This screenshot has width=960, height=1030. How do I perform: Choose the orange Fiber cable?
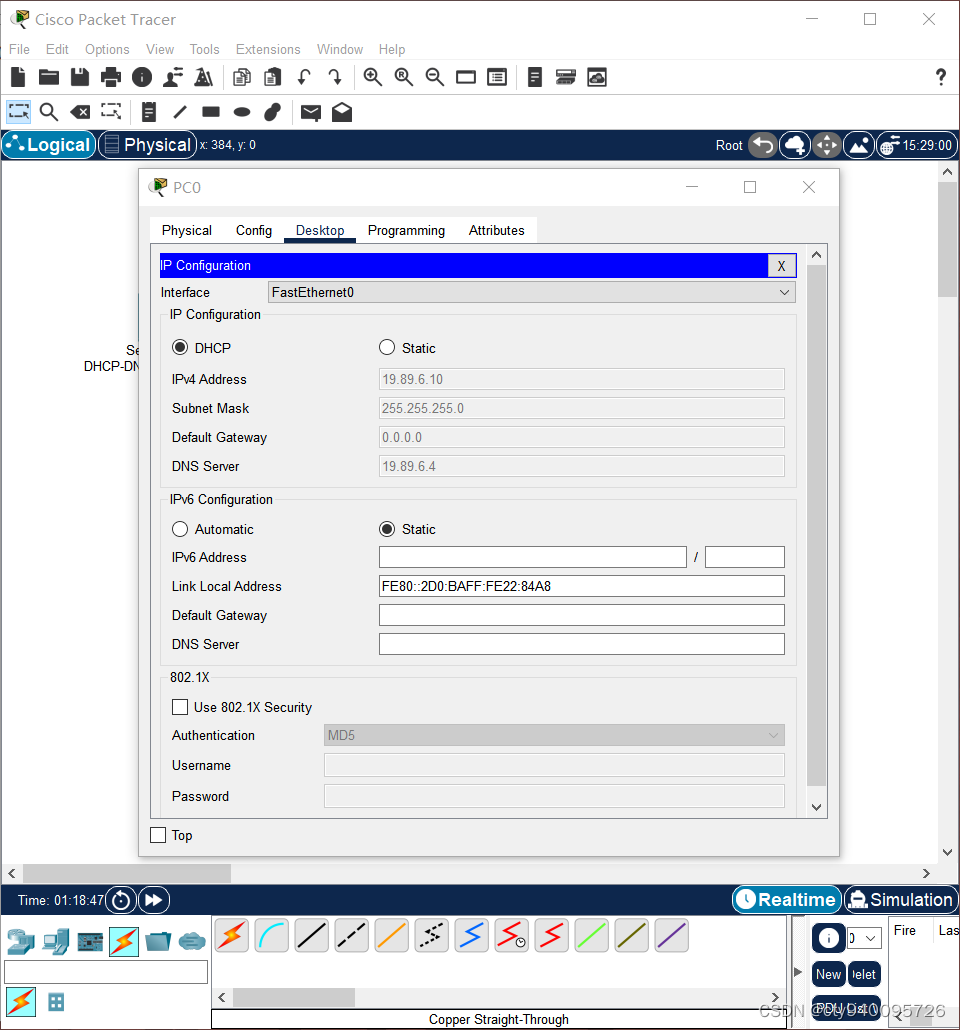pos(392,936)
